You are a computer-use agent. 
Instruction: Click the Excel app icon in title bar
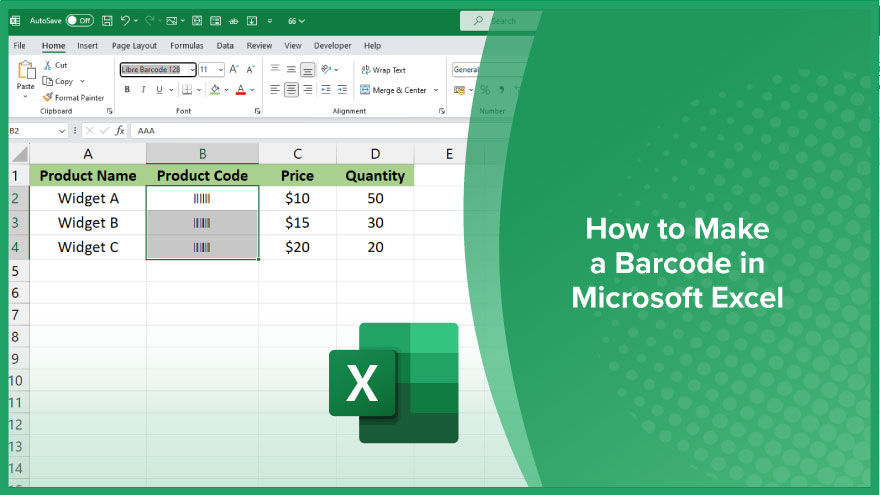pyautogui.click(x=15, y=21)
